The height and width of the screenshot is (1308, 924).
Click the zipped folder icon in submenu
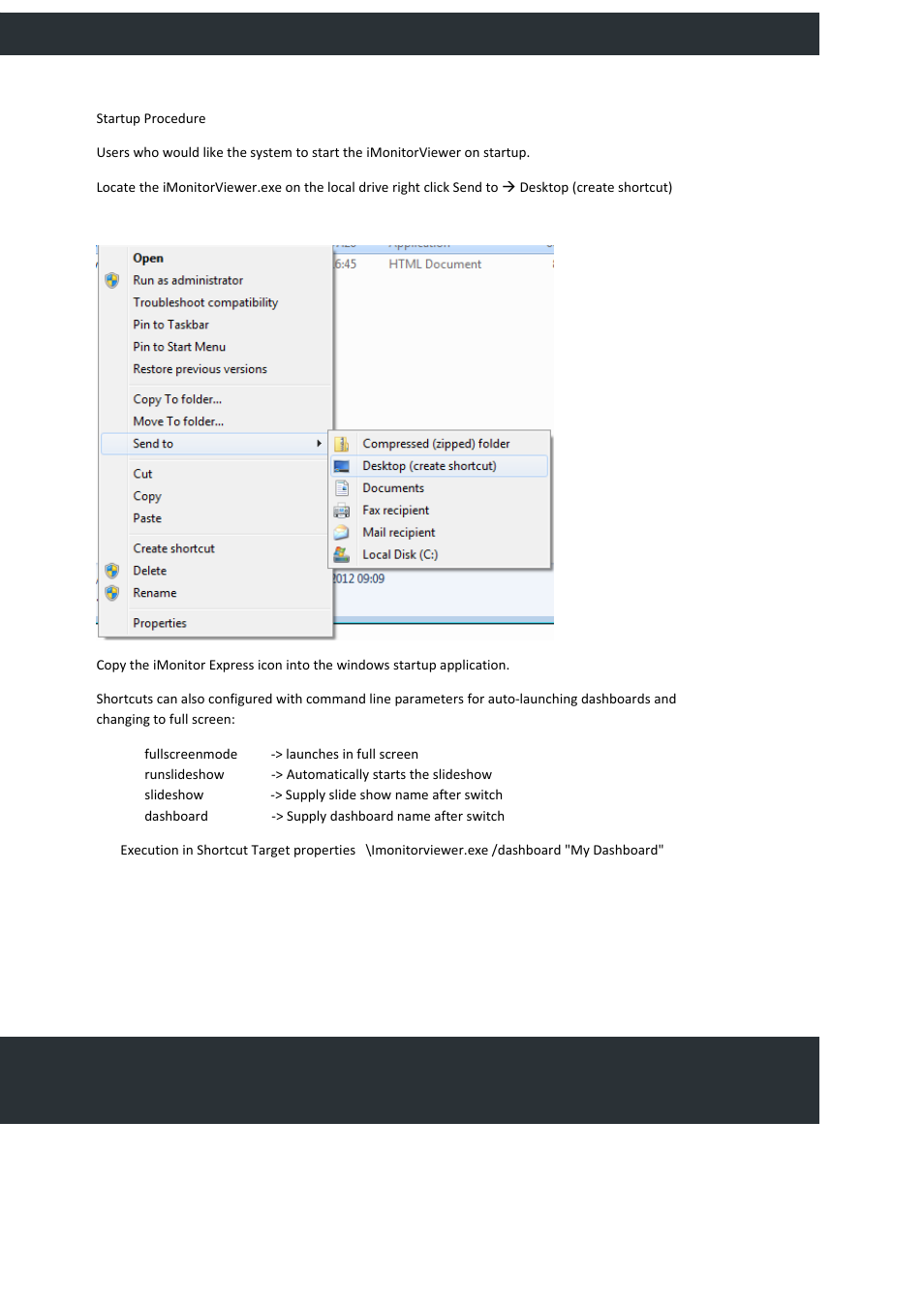click(x=342, y=444)
